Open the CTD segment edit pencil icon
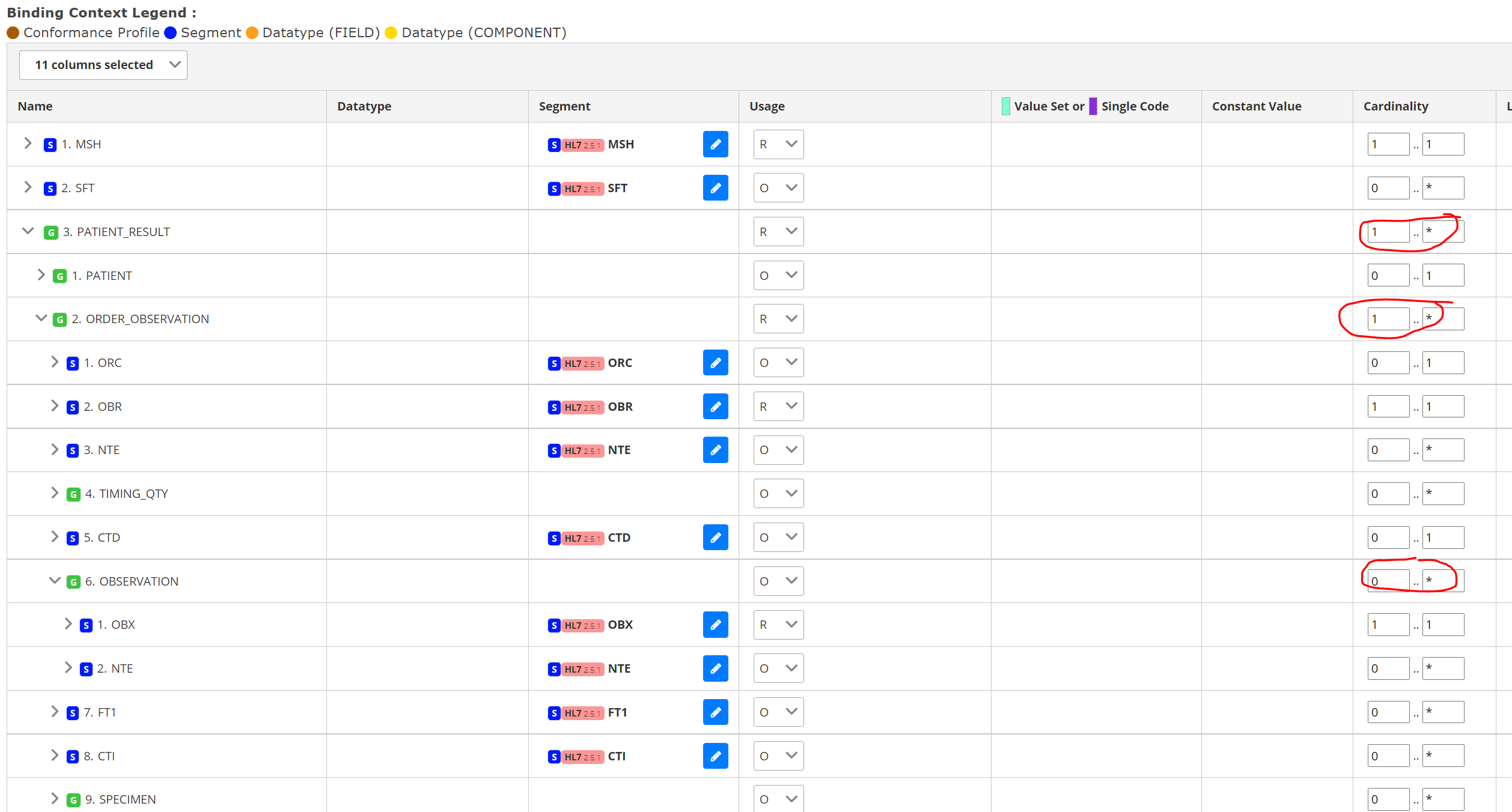 coord(715,537)
